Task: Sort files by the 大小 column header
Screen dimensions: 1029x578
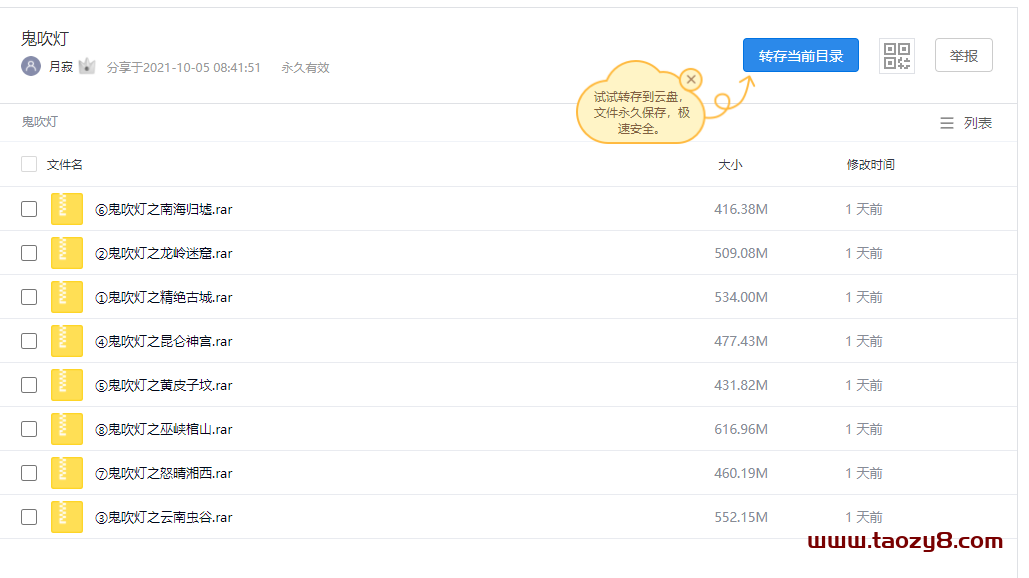Action: [730, 164]
